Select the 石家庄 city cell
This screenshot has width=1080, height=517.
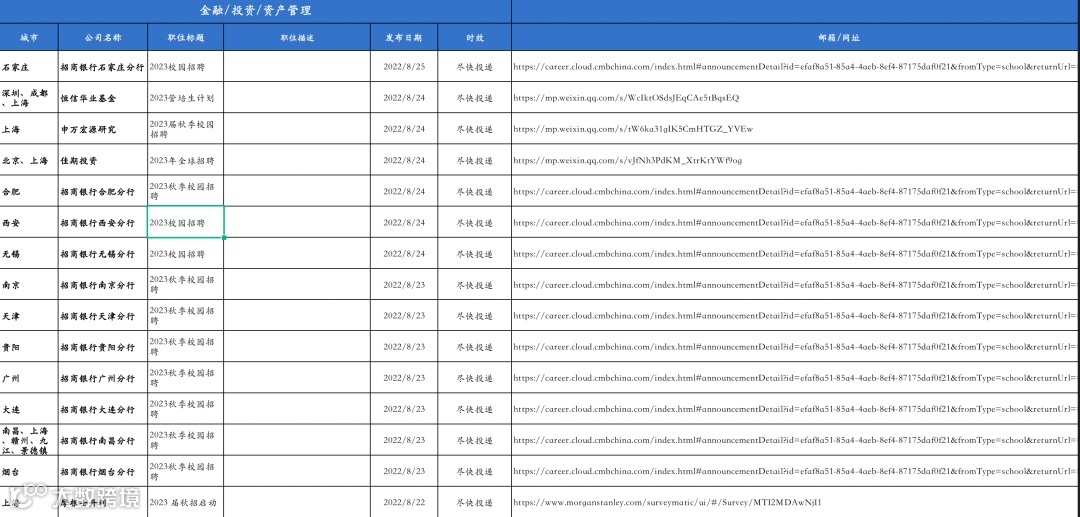[29, 67]
